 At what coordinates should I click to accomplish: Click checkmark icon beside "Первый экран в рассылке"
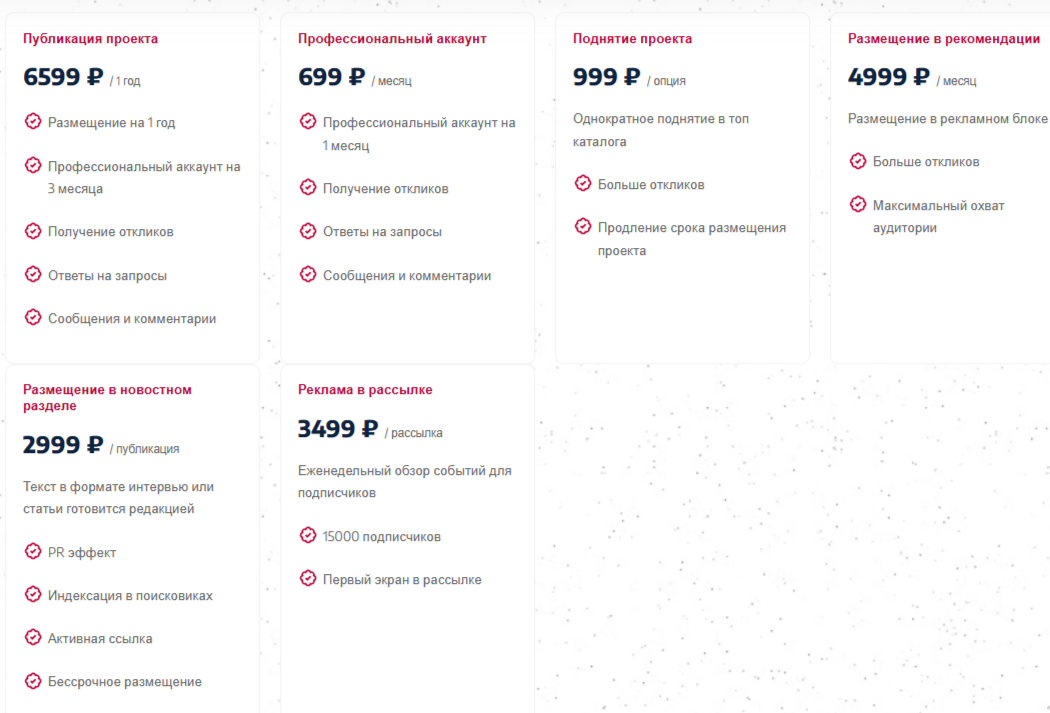pos(308,579)
